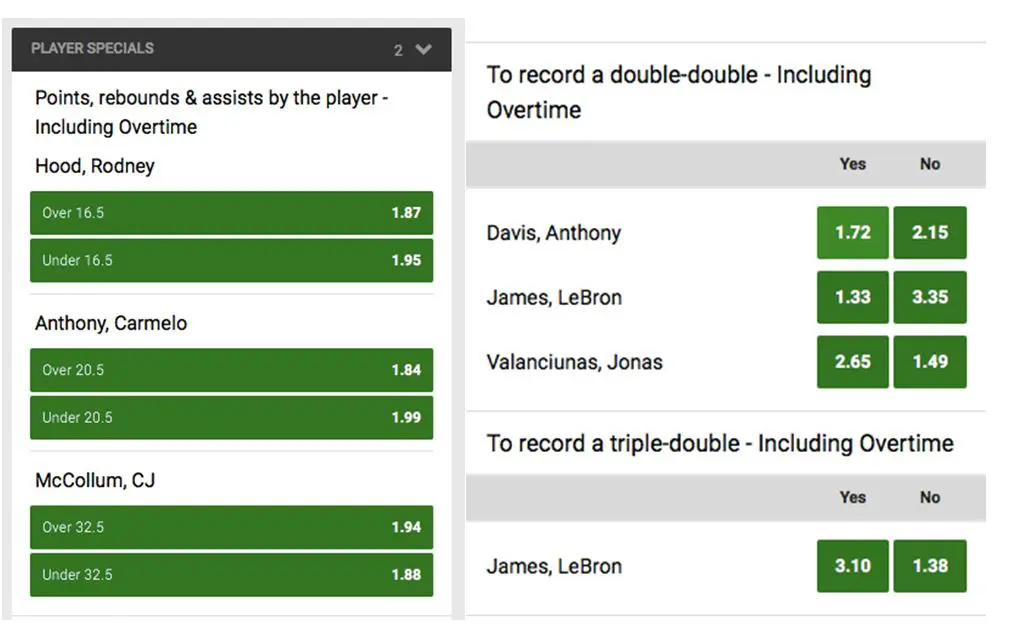Choose McCollum Under 32.5 at 1.88
1014x641 pixels.
tap(232, 574)
